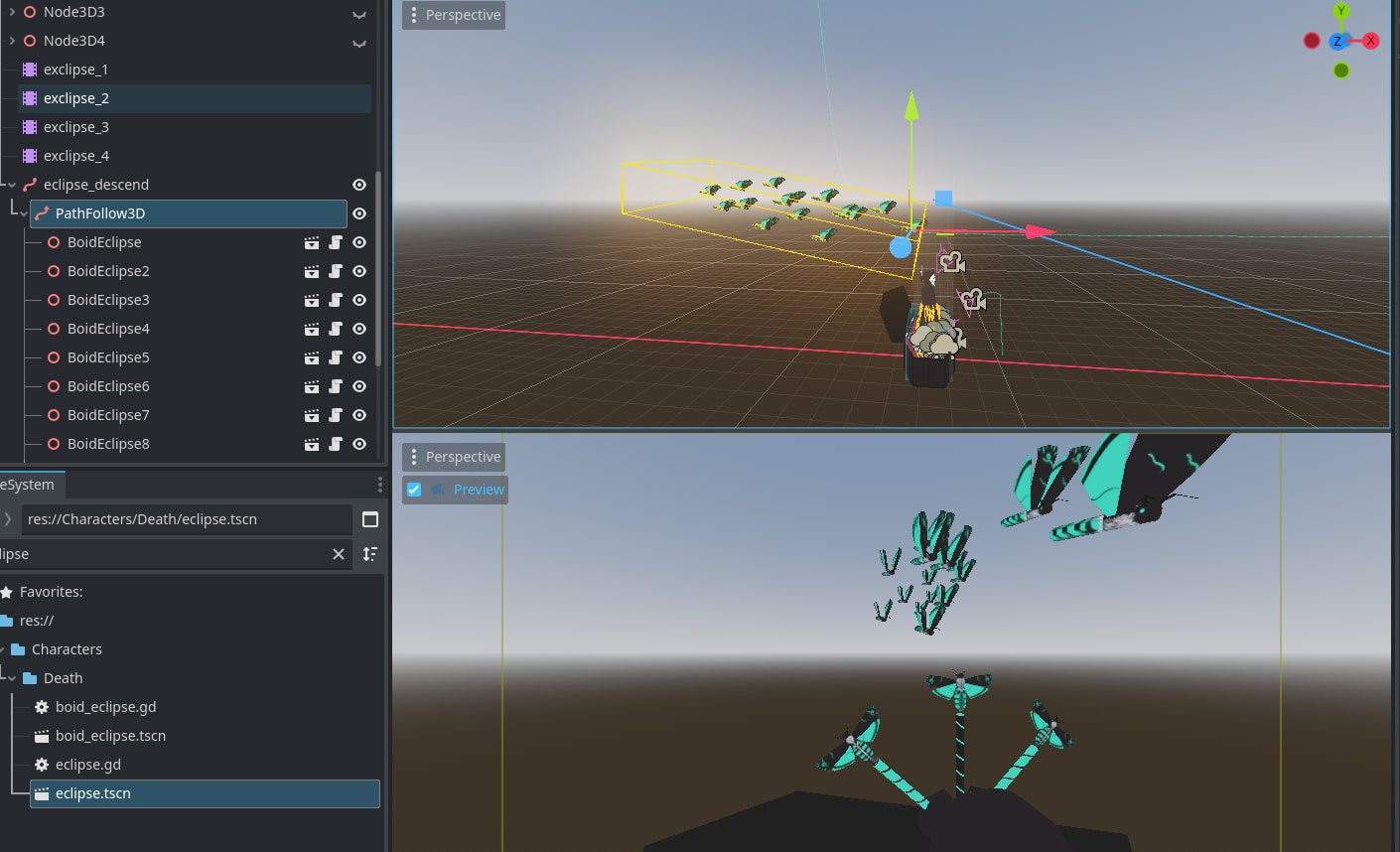Viewport: 1400px width, 852px height.
Task: Open the script icon on BoidEclipse2 row
Action: 336,271
